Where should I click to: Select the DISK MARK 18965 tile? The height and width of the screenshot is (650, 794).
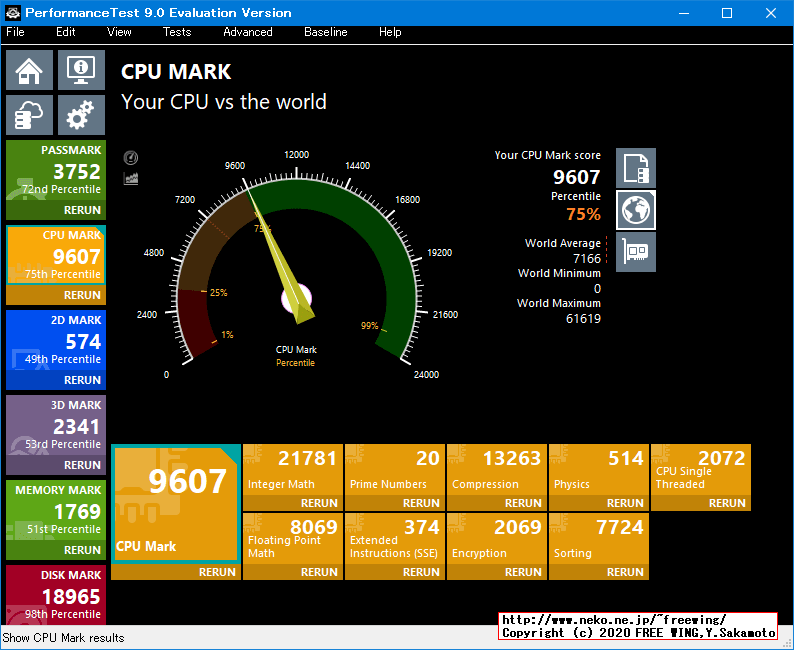point(56,595)
